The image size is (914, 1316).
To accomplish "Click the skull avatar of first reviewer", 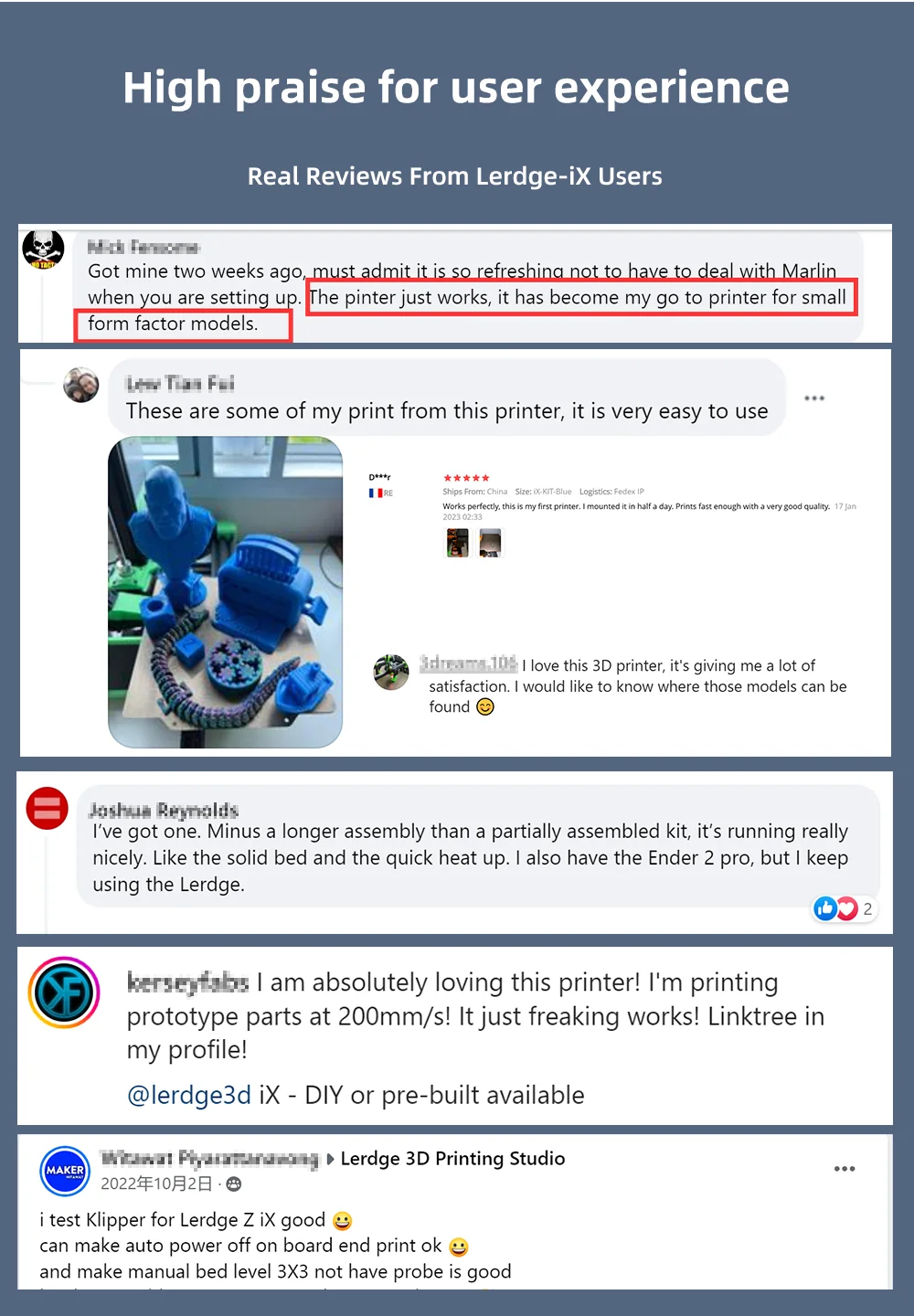I will [x=43, y=249].
